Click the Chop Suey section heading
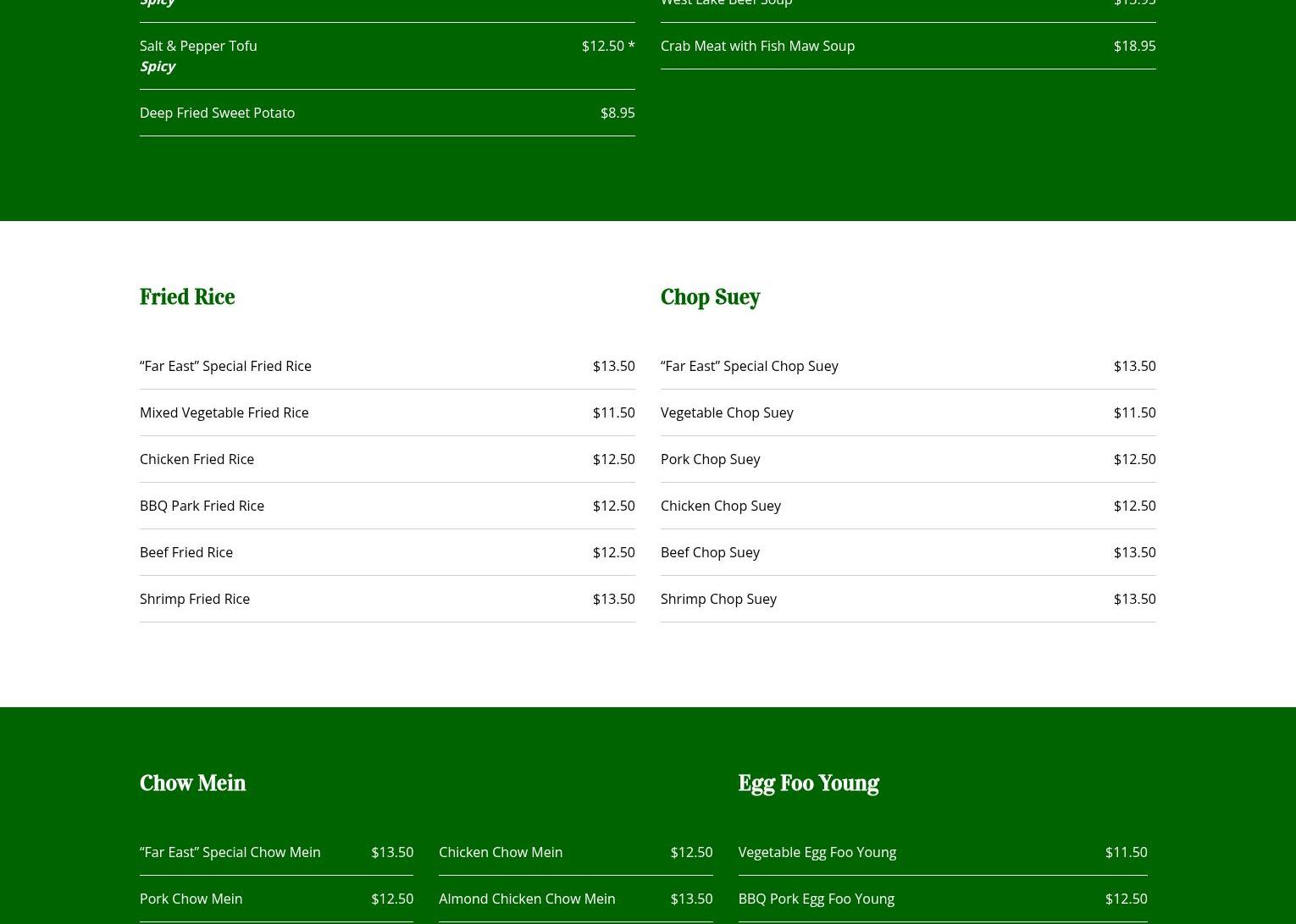Viewport: 1296px width, 924px height. click(710, 297)
